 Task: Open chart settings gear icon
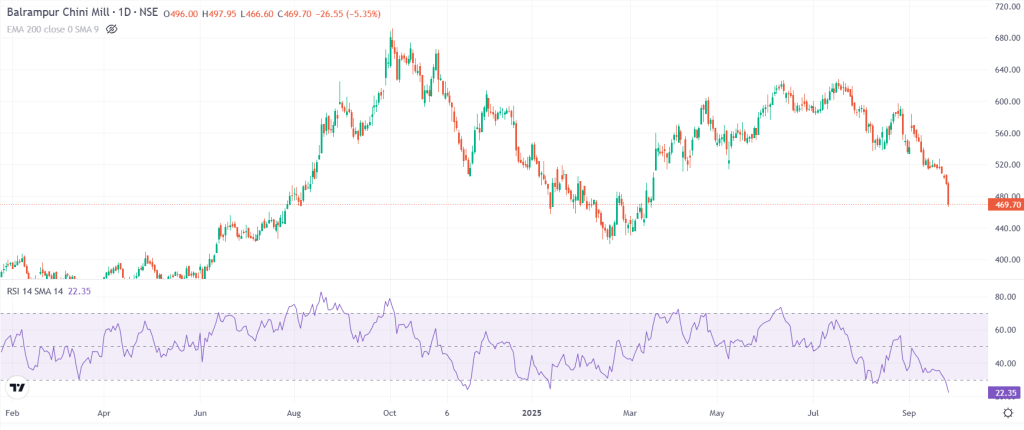pos(1008,413)
